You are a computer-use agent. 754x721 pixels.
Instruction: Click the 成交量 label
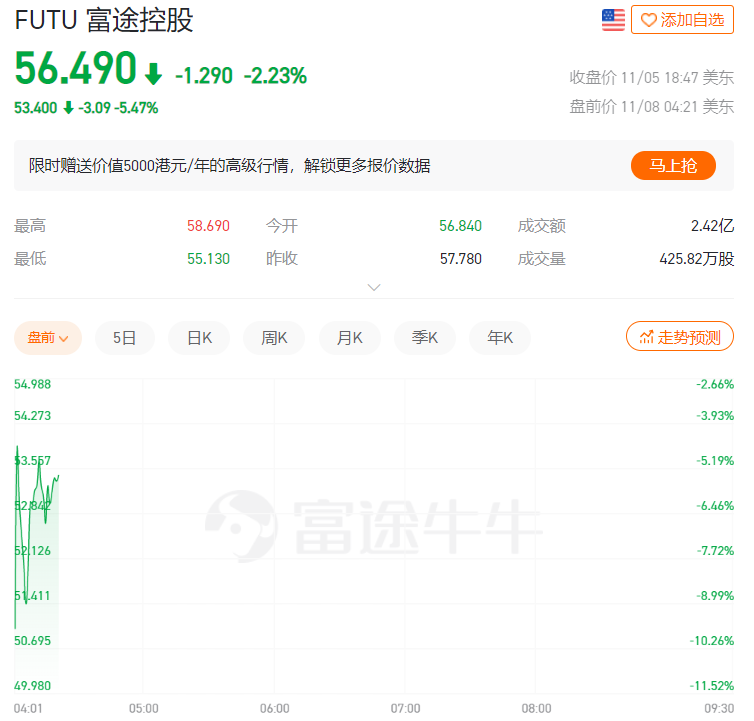point(541,259)
